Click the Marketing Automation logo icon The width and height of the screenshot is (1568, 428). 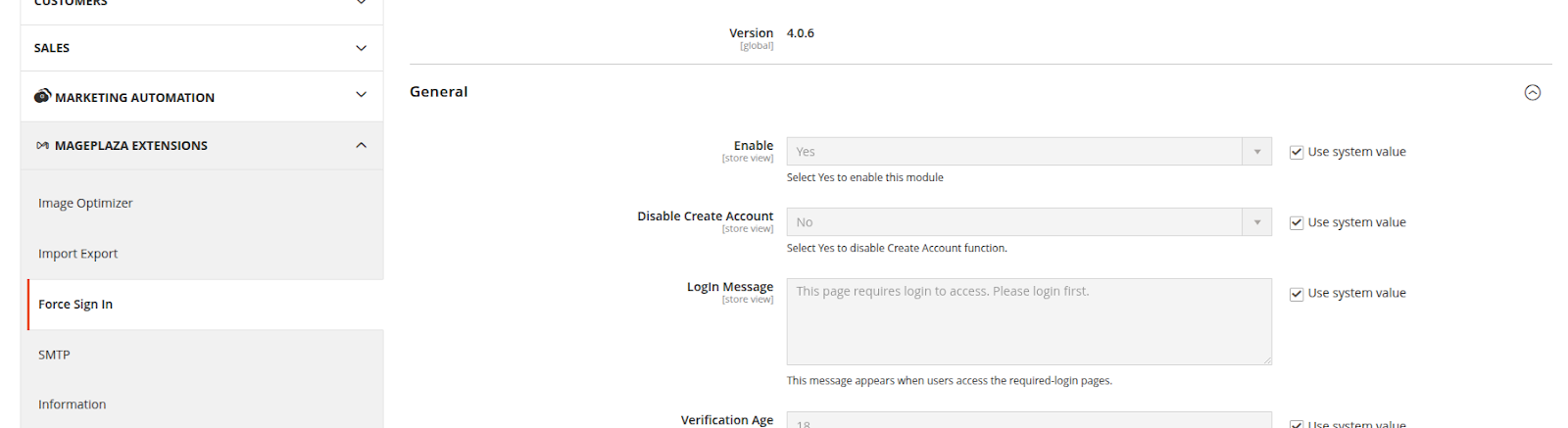tap(42, 96)
